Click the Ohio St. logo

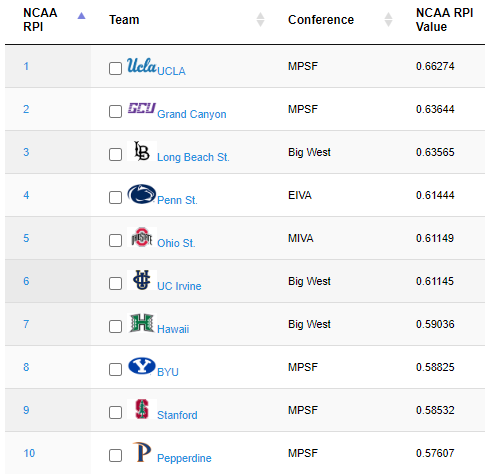coord(142,237)
